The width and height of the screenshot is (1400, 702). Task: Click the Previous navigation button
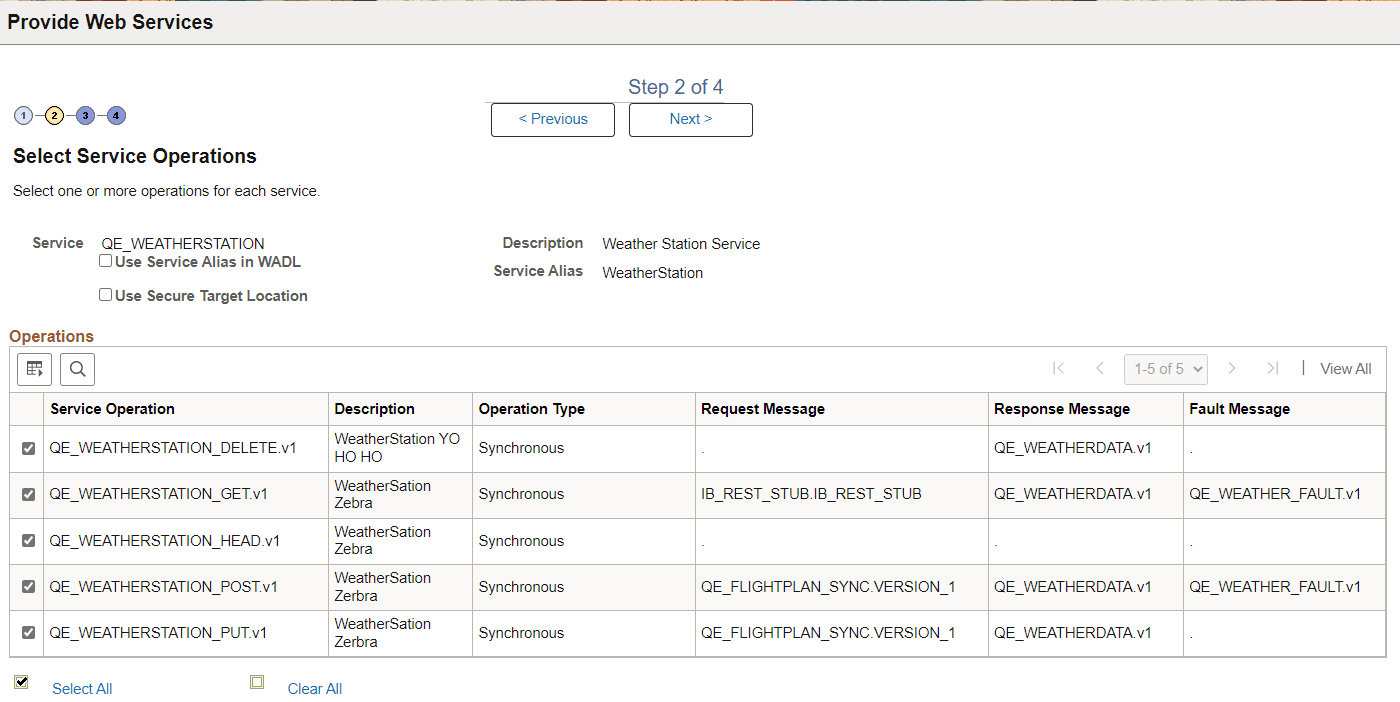552,119
